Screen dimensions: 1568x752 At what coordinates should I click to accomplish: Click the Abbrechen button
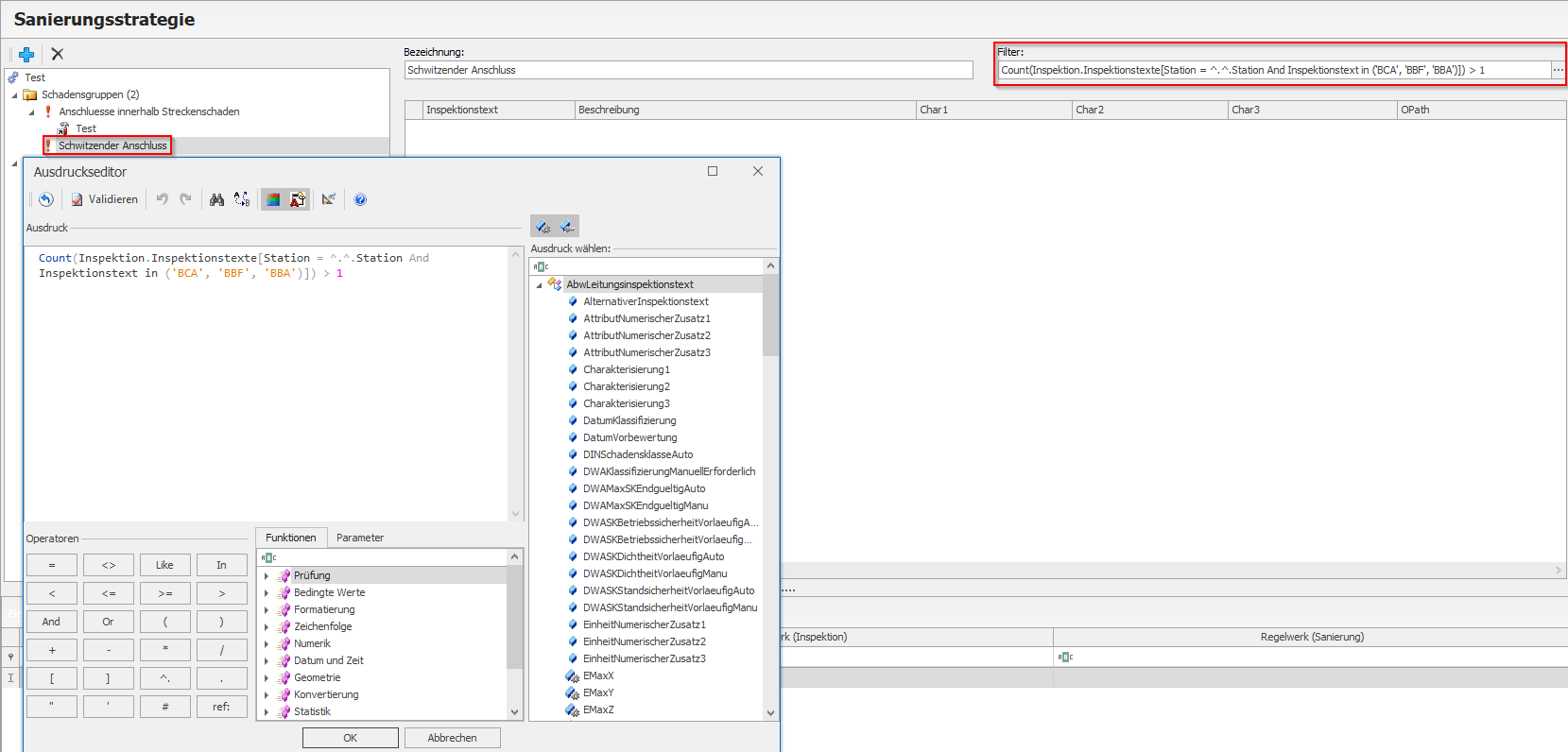click(x=452, y=738)
